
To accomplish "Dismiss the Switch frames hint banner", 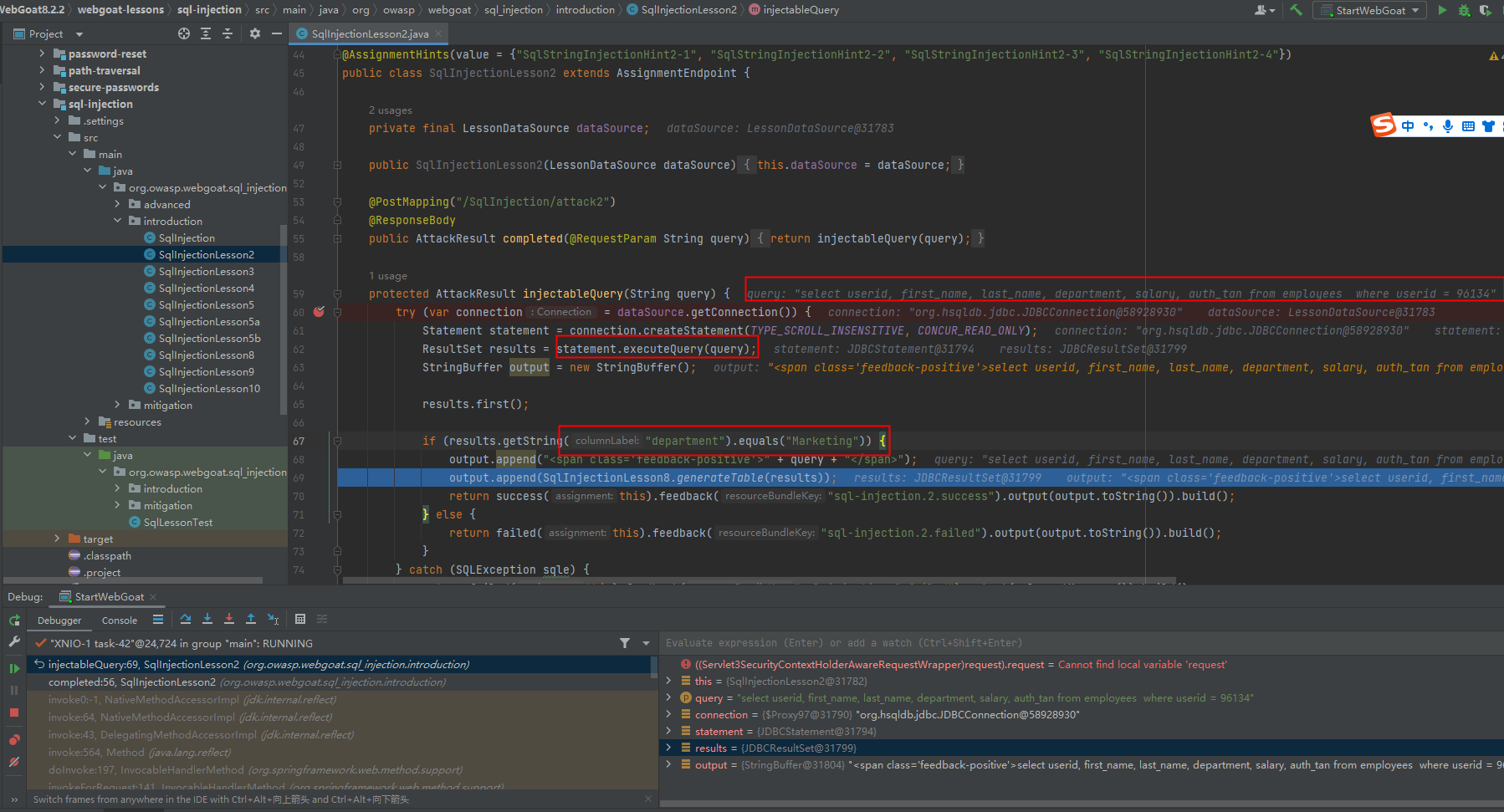I will (x=648, y=799).
